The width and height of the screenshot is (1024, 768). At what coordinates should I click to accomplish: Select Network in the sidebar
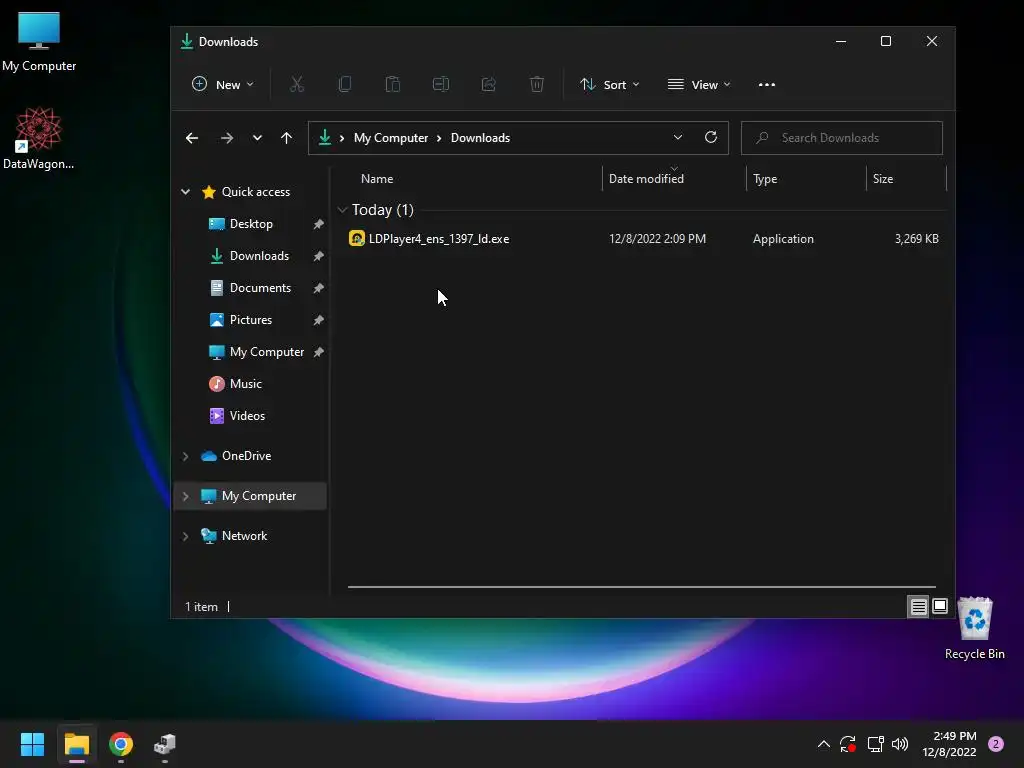click(x=244, y=536)
